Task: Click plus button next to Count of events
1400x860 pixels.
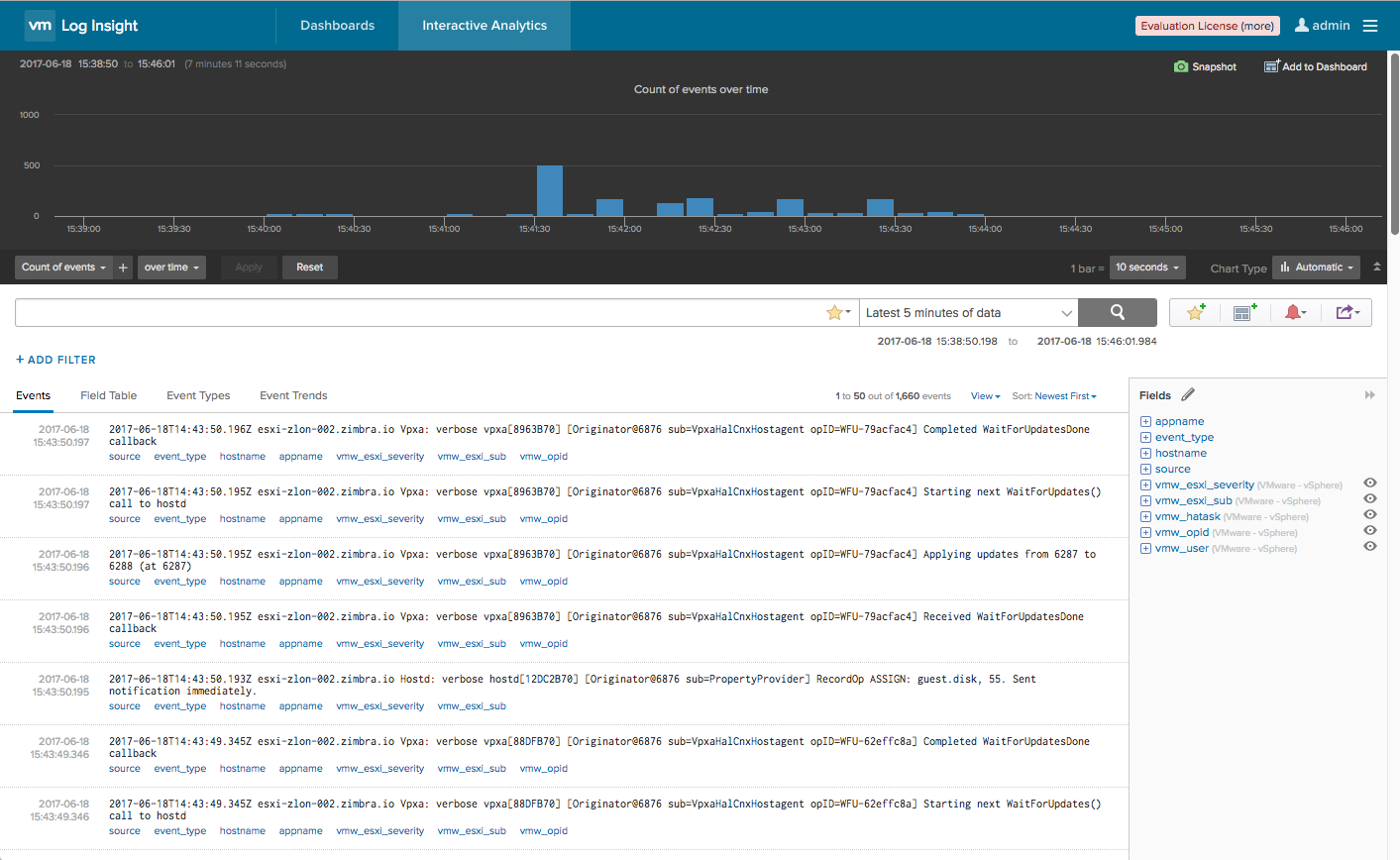Action: coord(123,268)
